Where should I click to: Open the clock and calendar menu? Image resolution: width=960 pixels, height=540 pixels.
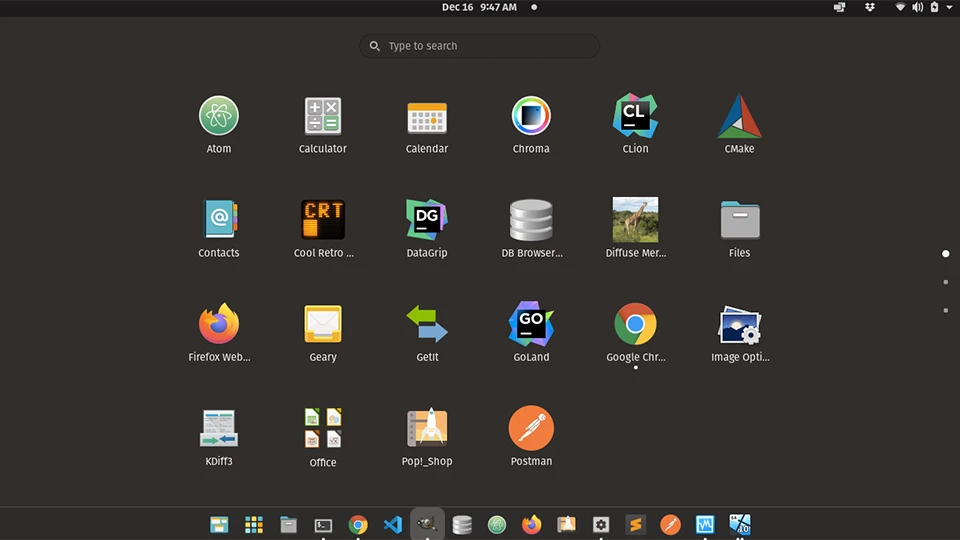pyautogui.click(x=479, y=8)
